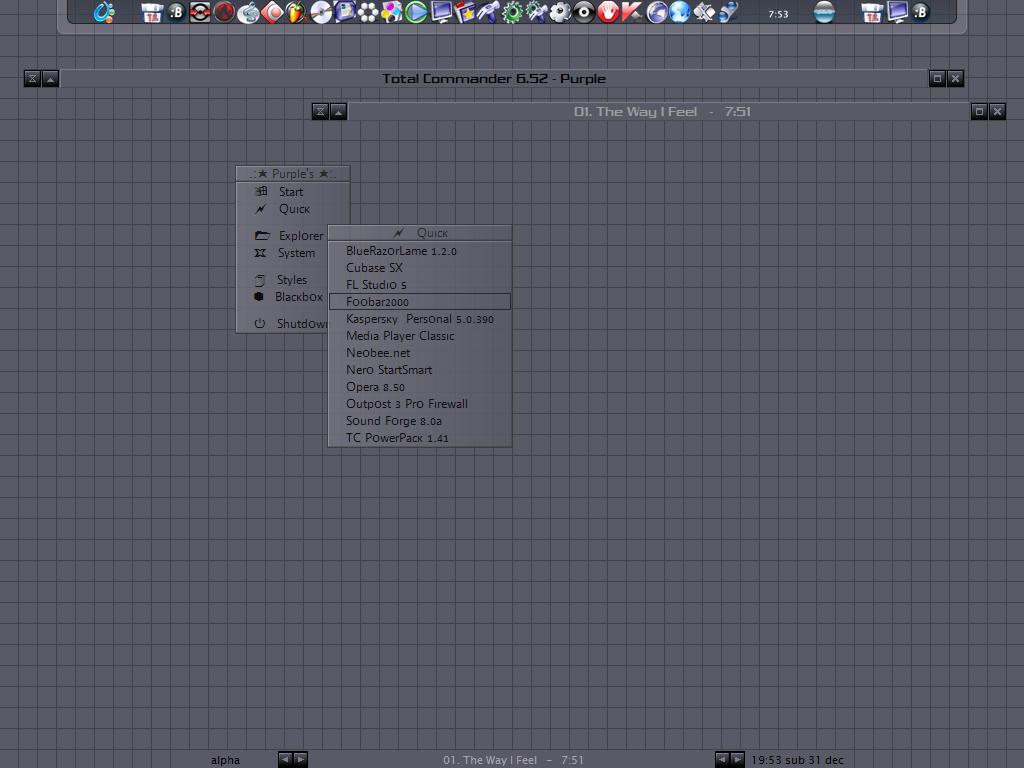Launch FL Studio from the fruit icon
The image size is (1024, 768).
[296, 12]
